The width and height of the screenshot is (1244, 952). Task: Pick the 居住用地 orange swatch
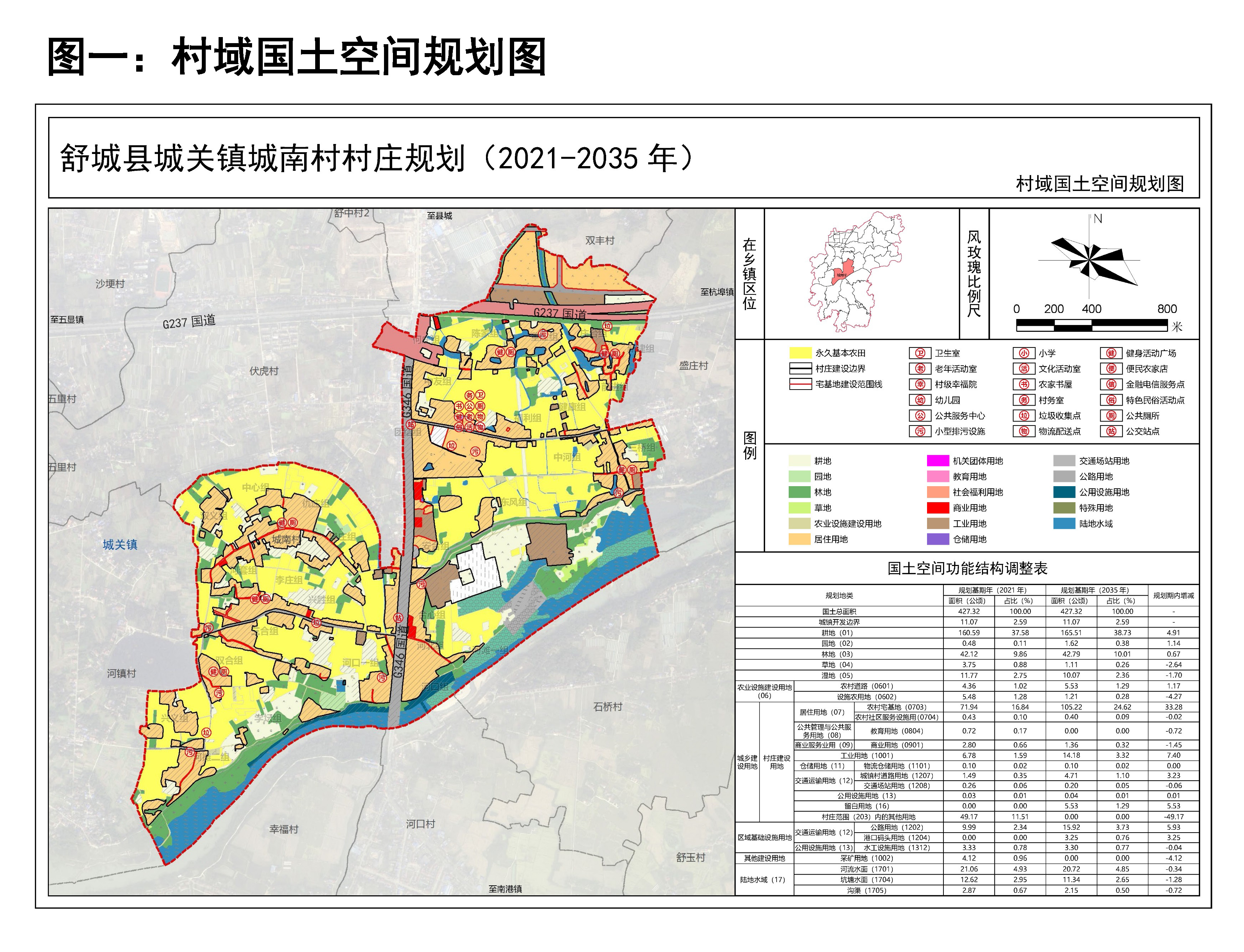[x=800, y=539]
